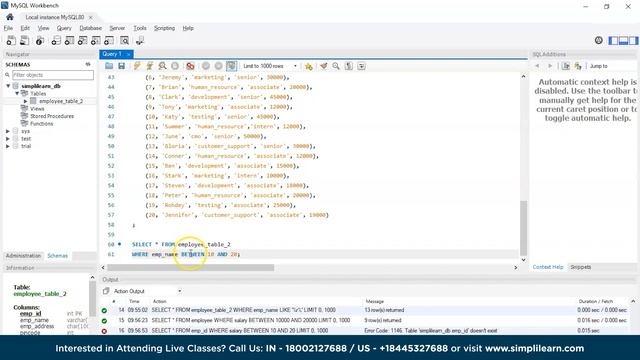Click Create new schema toolbar icon
The image size is (640, 360).
click(56, 40)
